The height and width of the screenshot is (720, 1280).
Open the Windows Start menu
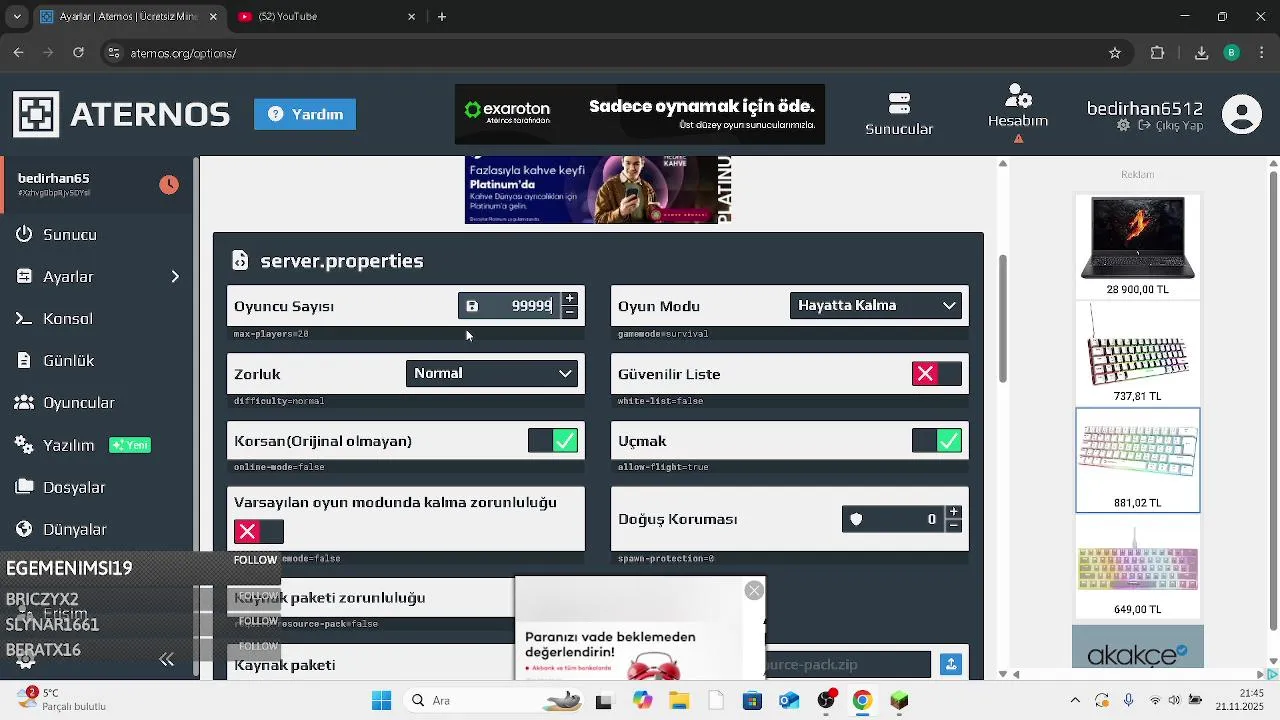(x=381, y=701)
